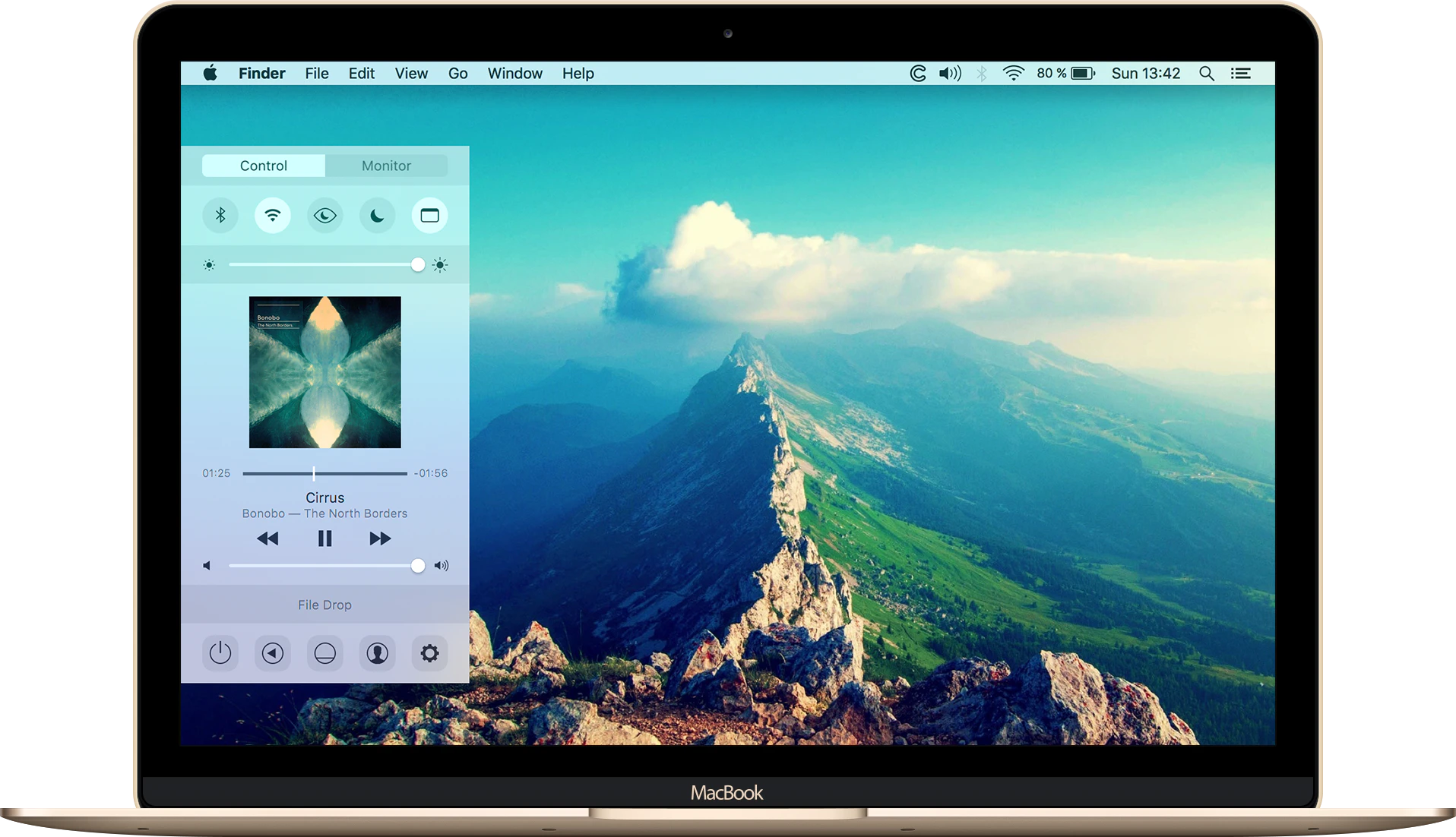Click the battery 80 % indicator

pyautogui.click(x=1066, y=74)
